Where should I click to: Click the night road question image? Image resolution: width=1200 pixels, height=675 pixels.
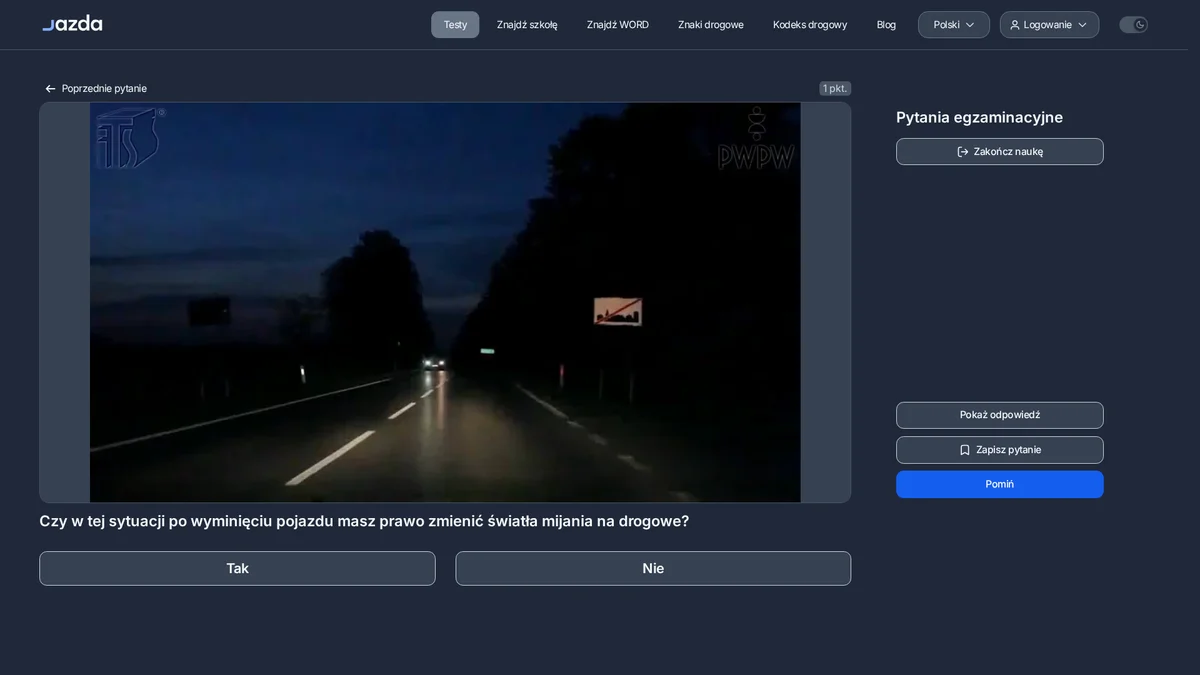pyautogui.click(x=445, y=302)
